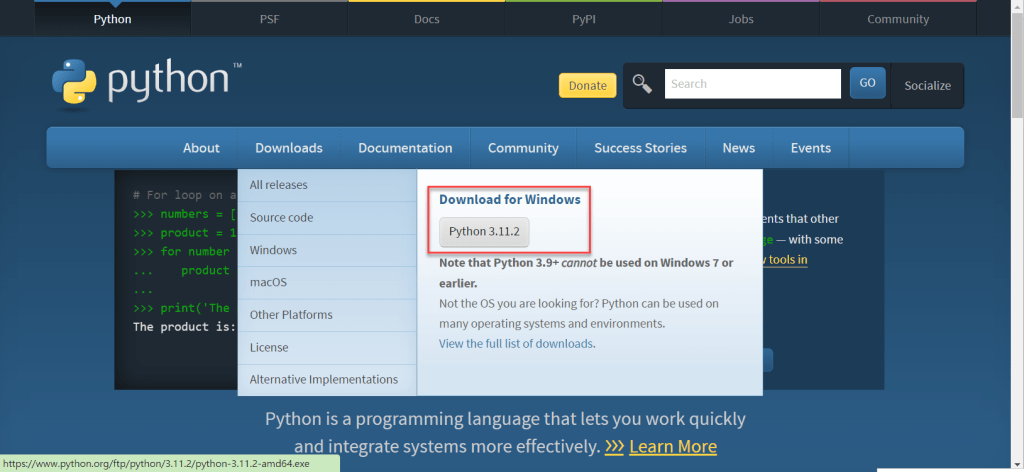
Task: Select macOS in the Downloads submenu
Action: (x=268, y=283)
